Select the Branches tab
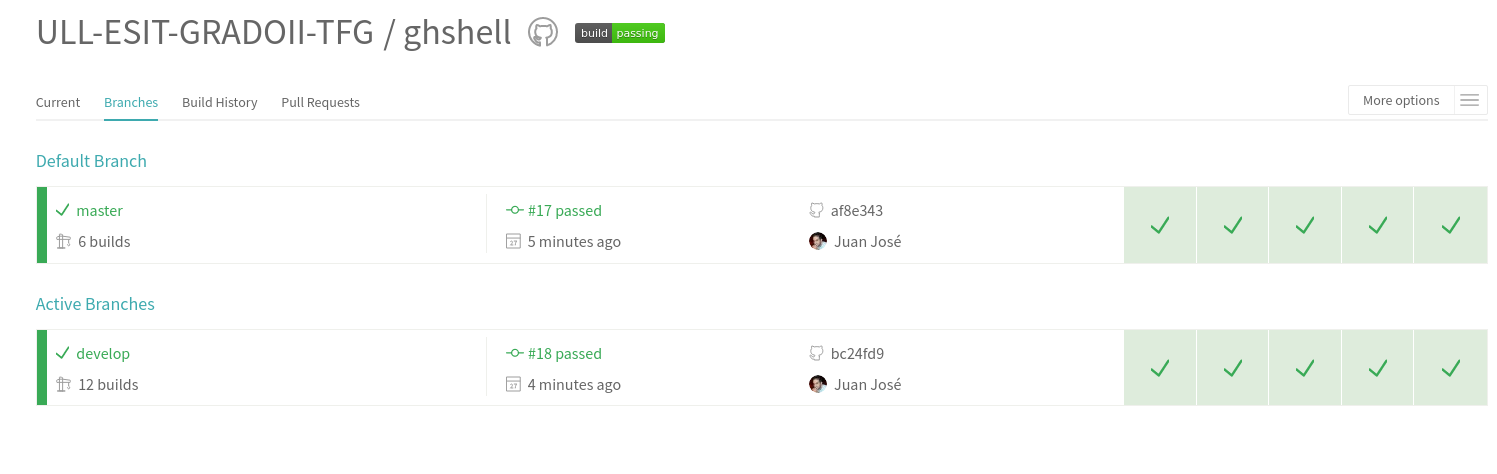Viewport: 1497px width, 474px height. tap(131, 102)
